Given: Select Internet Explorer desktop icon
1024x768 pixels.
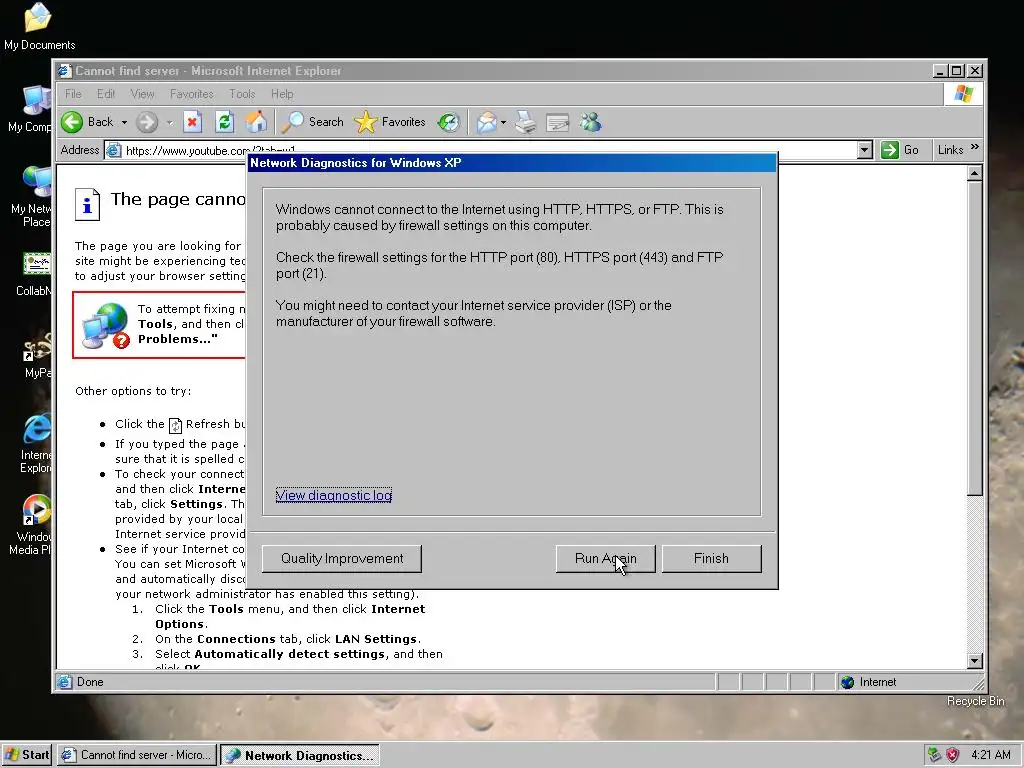Looking at the screenshot, I should pos(37,429).
